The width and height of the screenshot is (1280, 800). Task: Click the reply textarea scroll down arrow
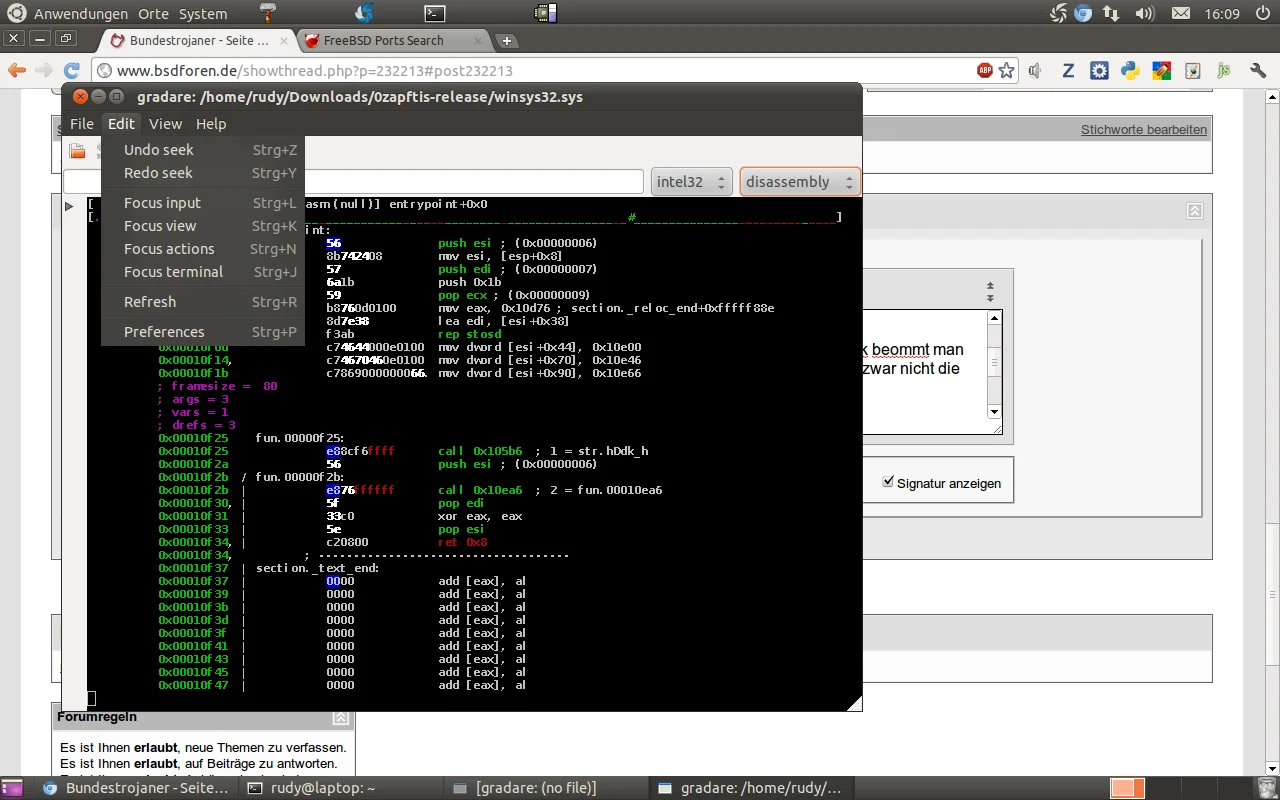click(994, 411)
